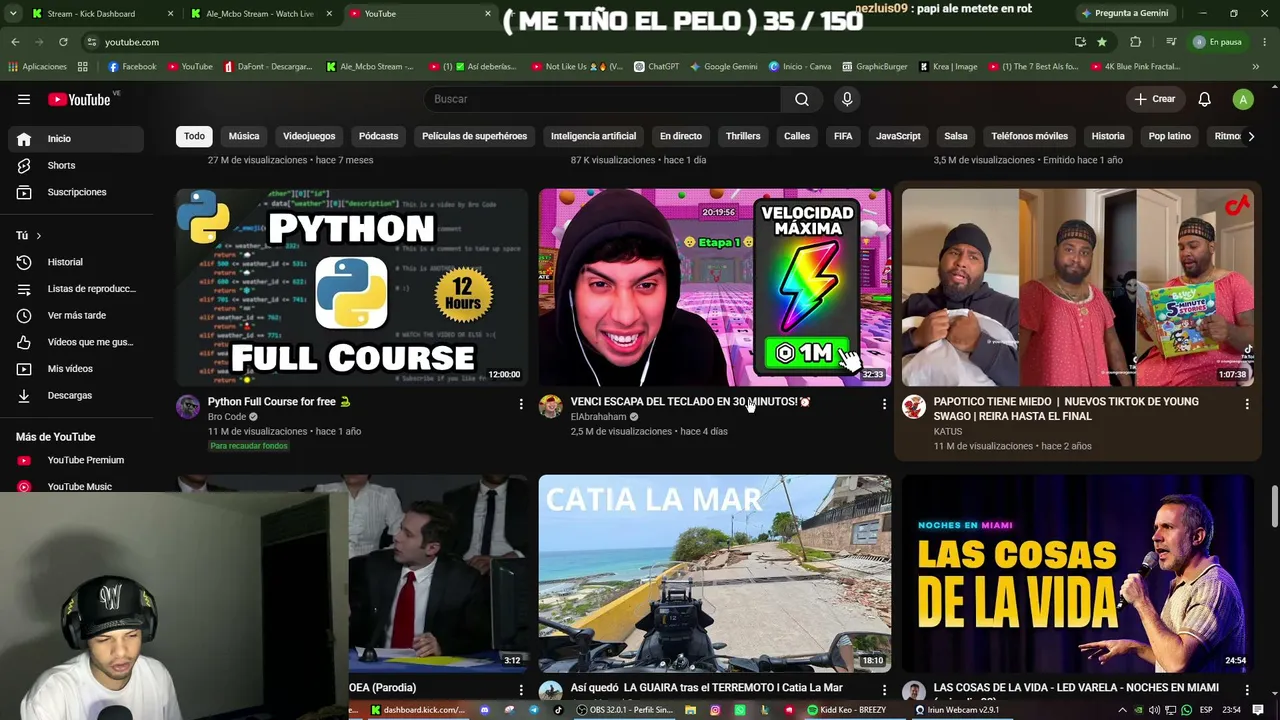Show hidden system tray icons
Screen dimensions: 1280x720
[1122, 710]
